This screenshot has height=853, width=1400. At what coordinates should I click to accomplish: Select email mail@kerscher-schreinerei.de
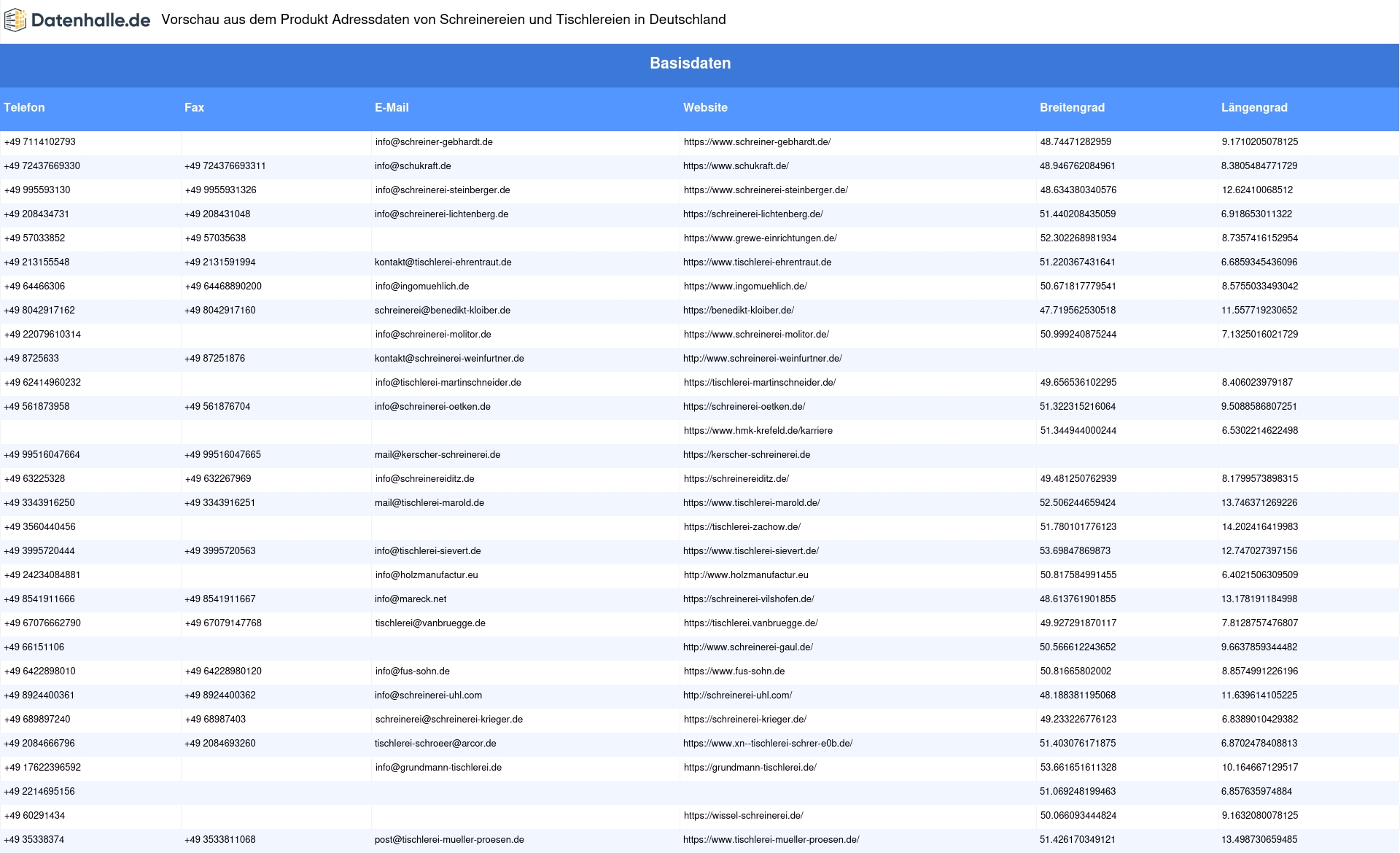(x=437, y=455)
